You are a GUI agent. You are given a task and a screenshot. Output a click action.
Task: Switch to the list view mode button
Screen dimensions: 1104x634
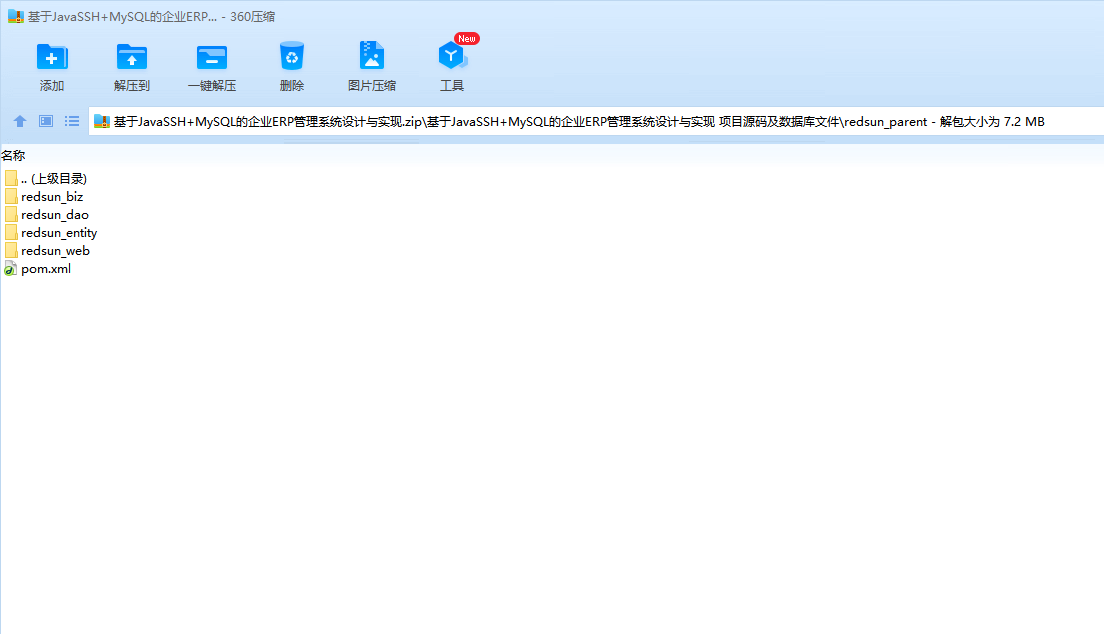click(72, 121)
